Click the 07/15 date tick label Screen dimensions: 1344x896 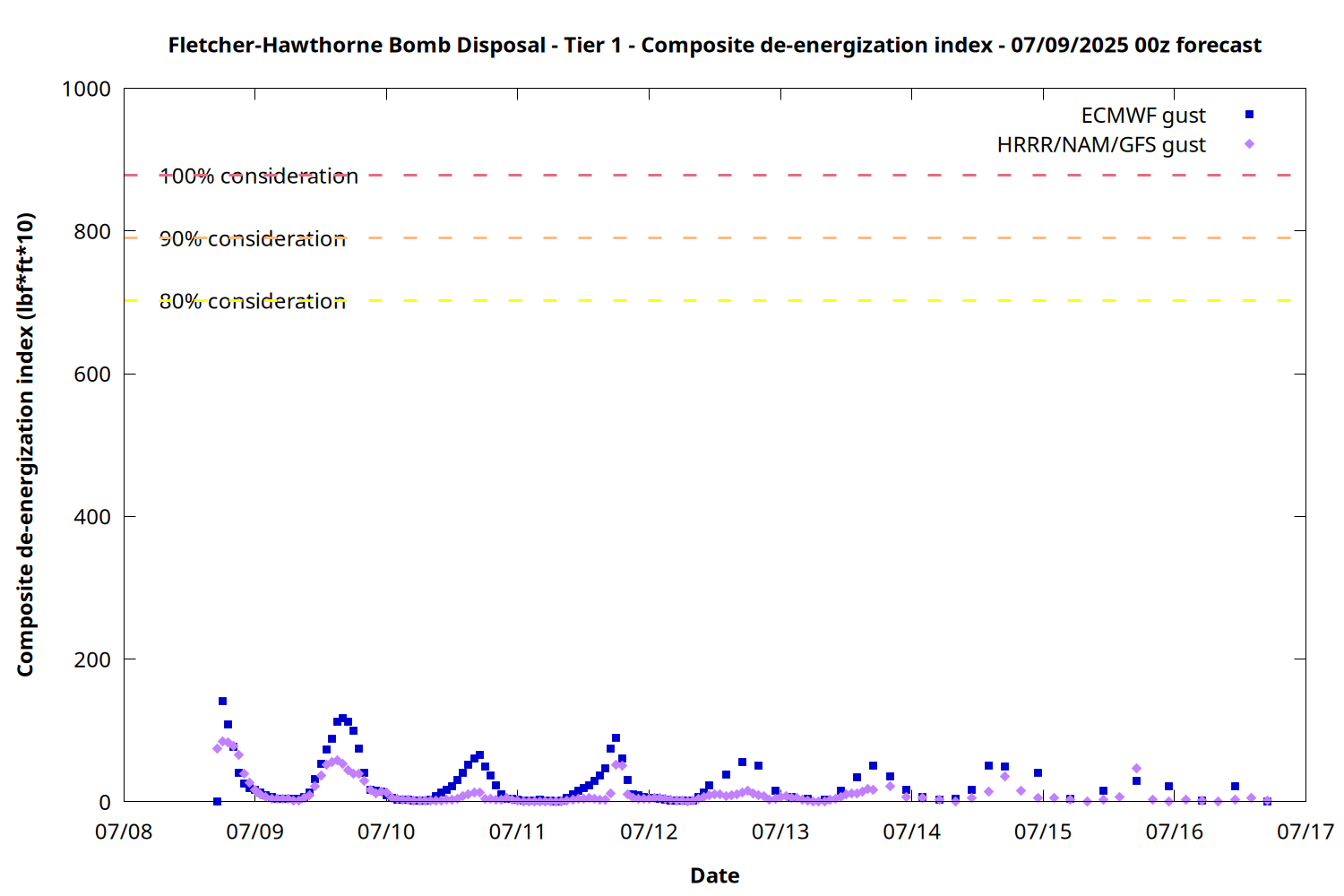1043,831
